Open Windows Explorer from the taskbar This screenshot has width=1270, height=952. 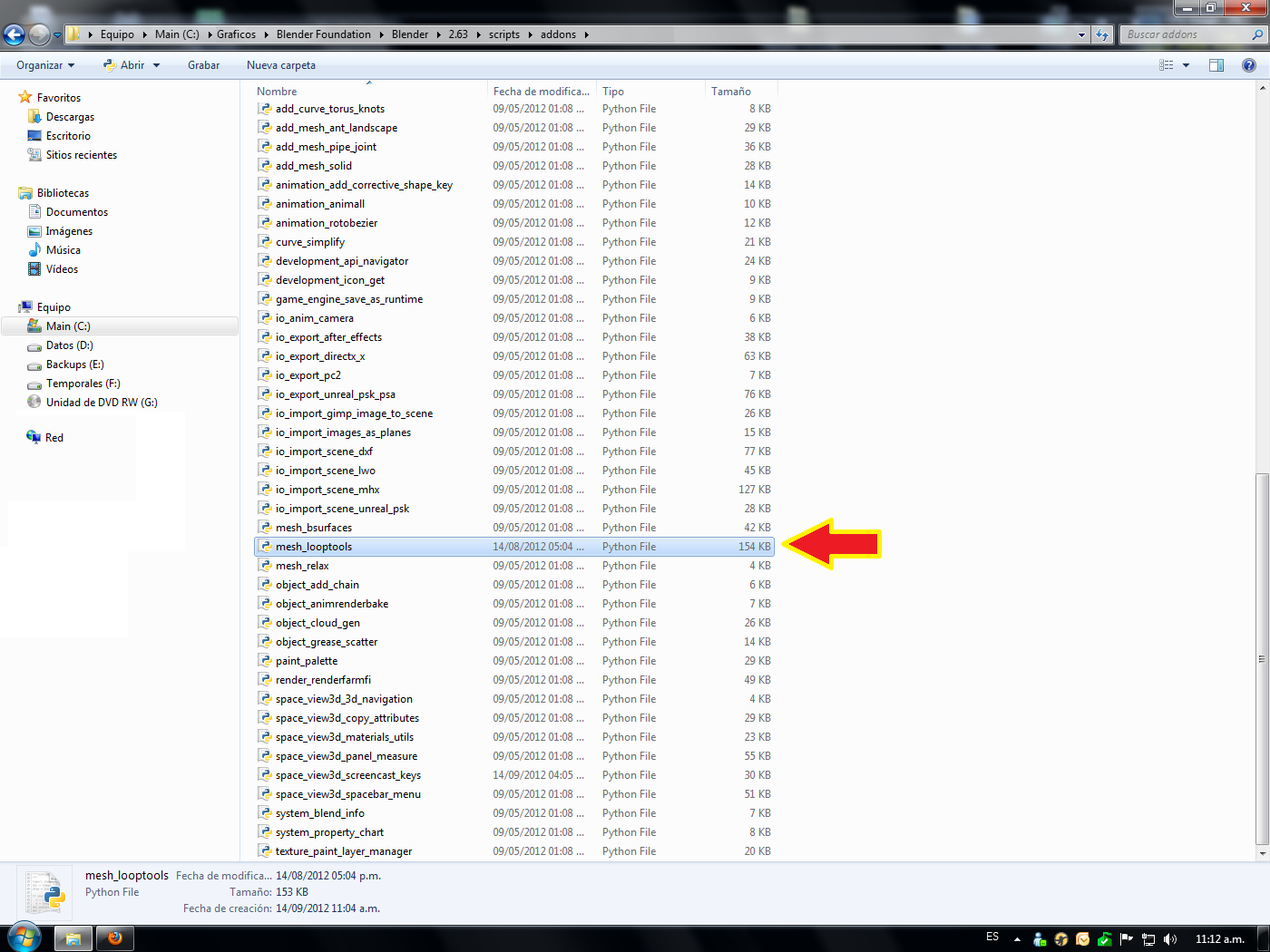click(73, 938)
